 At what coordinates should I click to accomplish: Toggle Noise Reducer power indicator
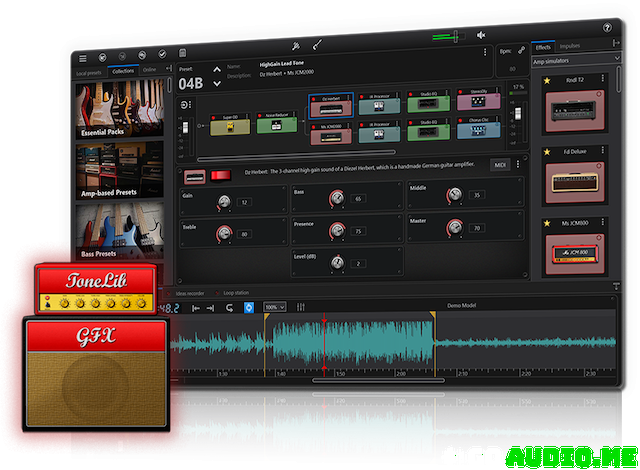260,116
